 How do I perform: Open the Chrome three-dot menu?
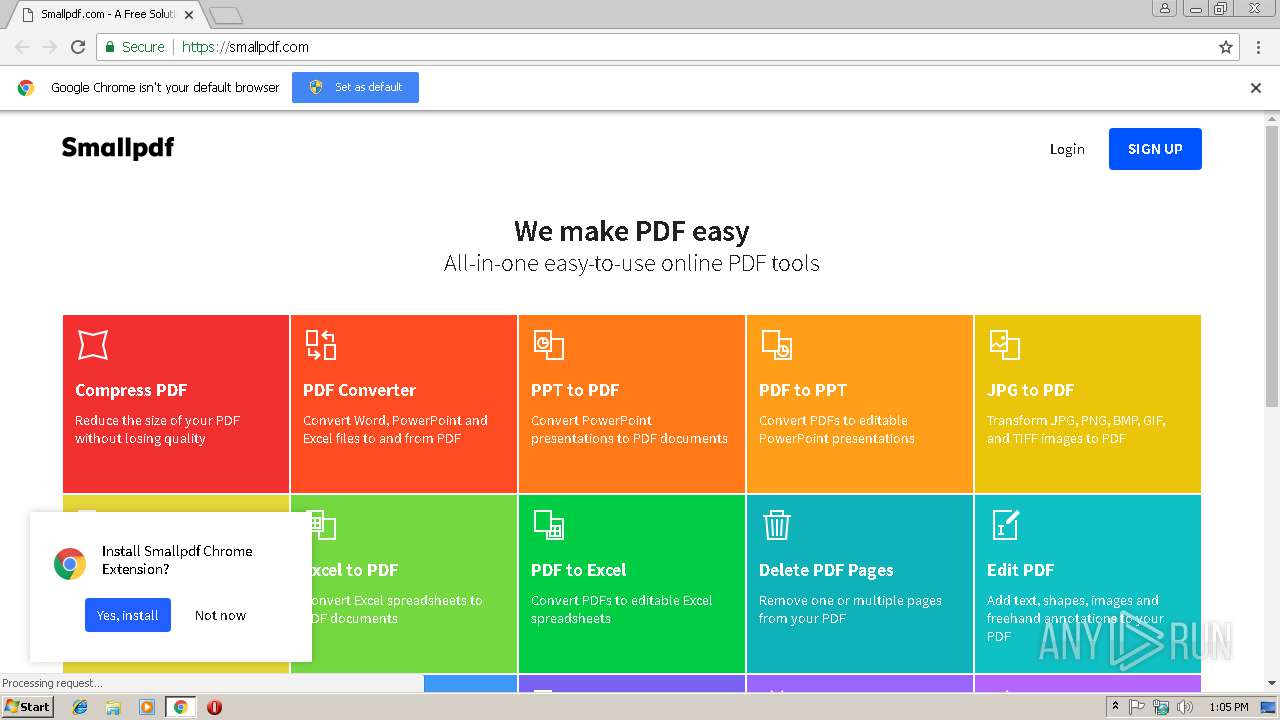(x=1258, y=47)
